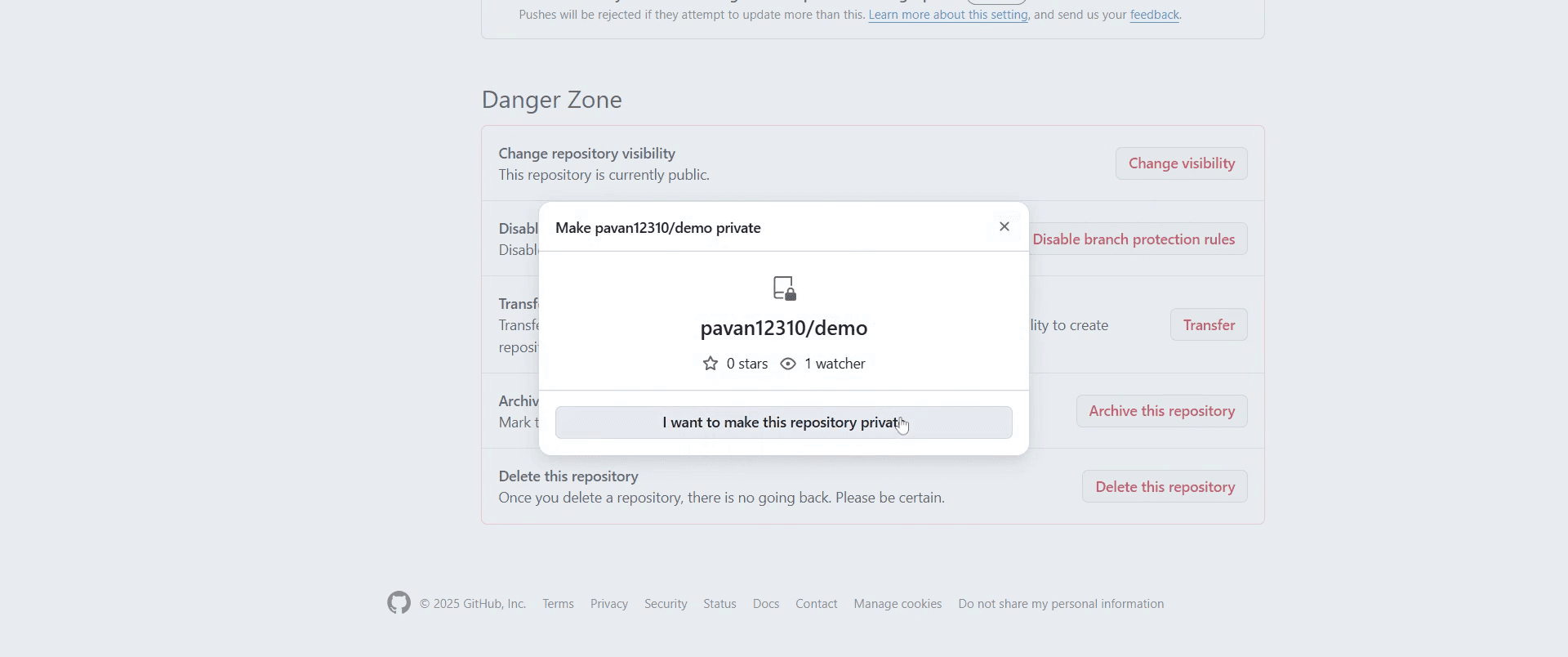Click the Transfer button

(1209, 324)
